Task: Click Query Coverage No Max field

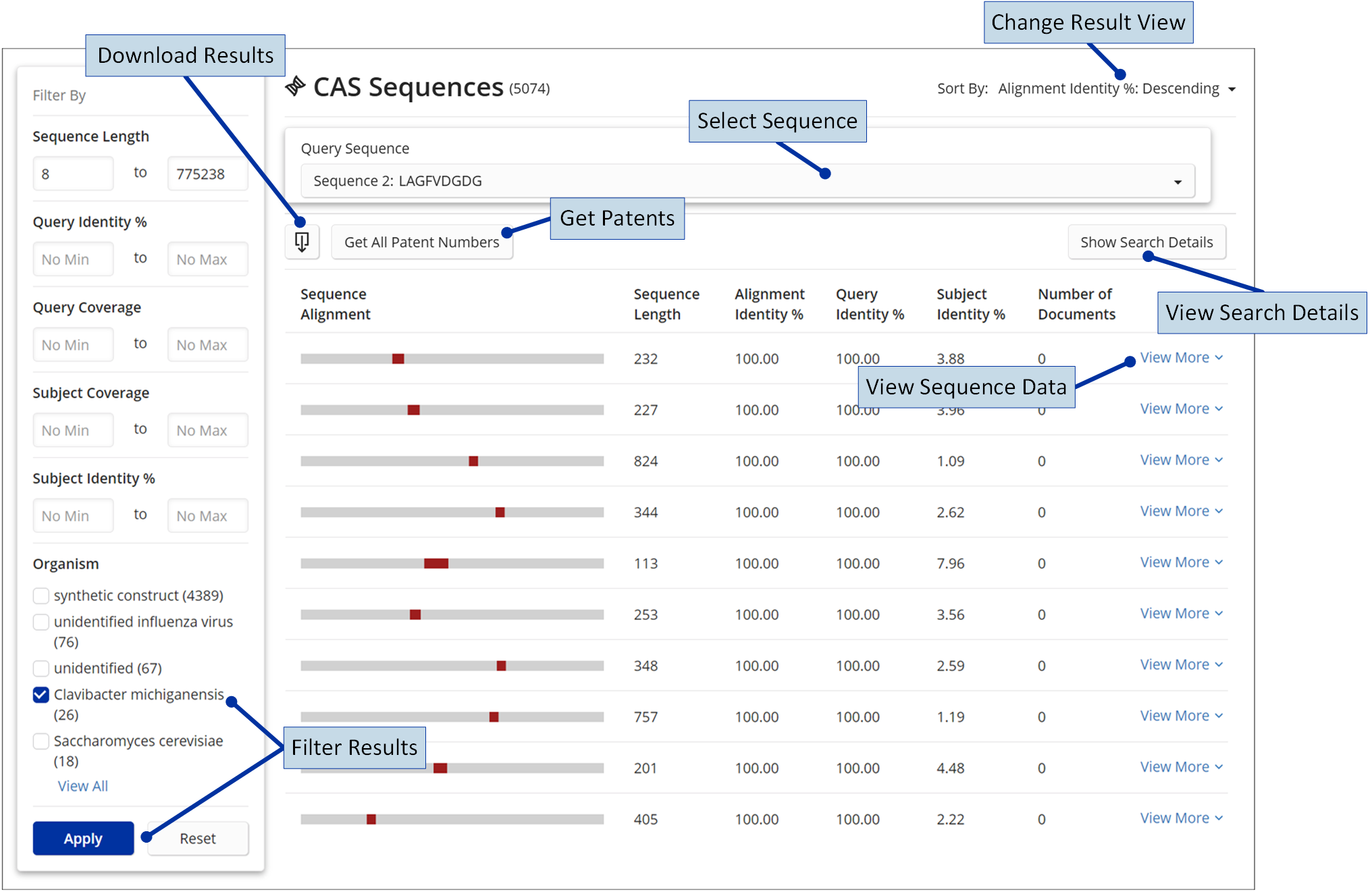Action: click(208, 345)
